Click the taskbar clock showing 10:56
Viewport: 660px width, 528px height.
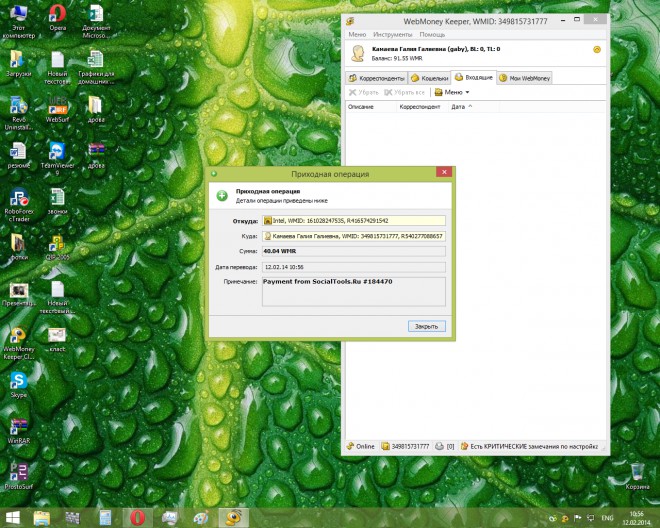(x=636, y=518)
